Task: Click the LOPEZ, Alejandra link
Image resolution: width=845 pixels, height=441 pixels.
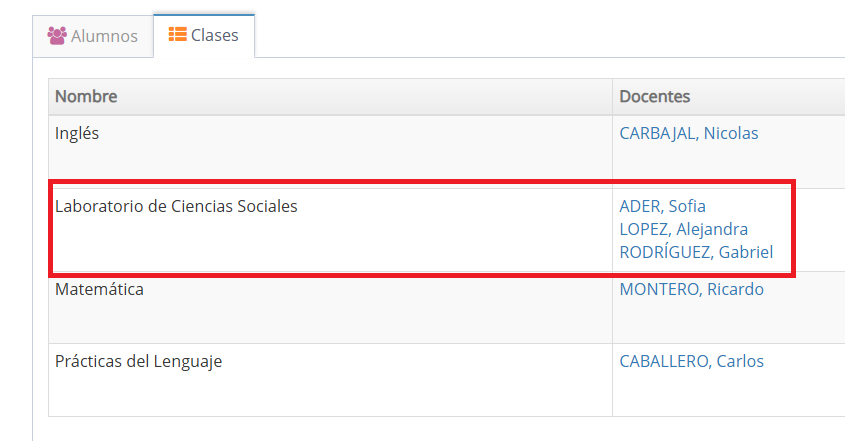Action: (x=684, y=229)
